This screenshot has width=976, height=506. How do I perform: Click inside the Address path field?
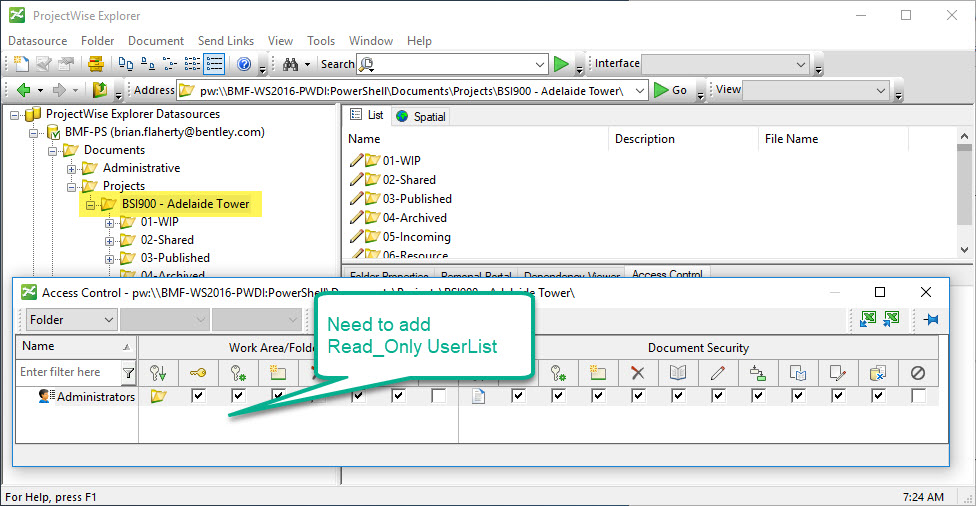[411, 91]
